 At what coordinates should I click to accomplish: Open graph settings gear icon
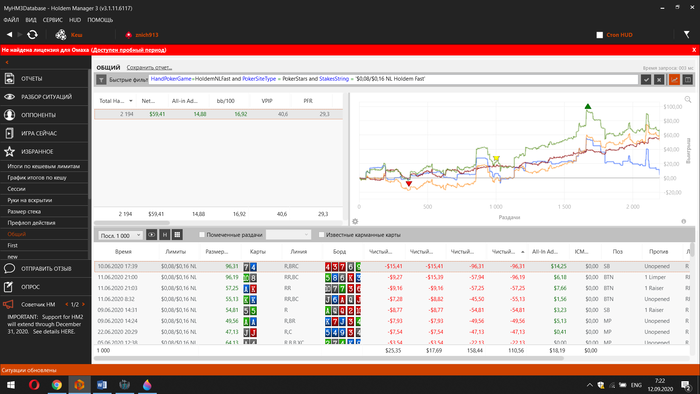click(x=355, y=221)
